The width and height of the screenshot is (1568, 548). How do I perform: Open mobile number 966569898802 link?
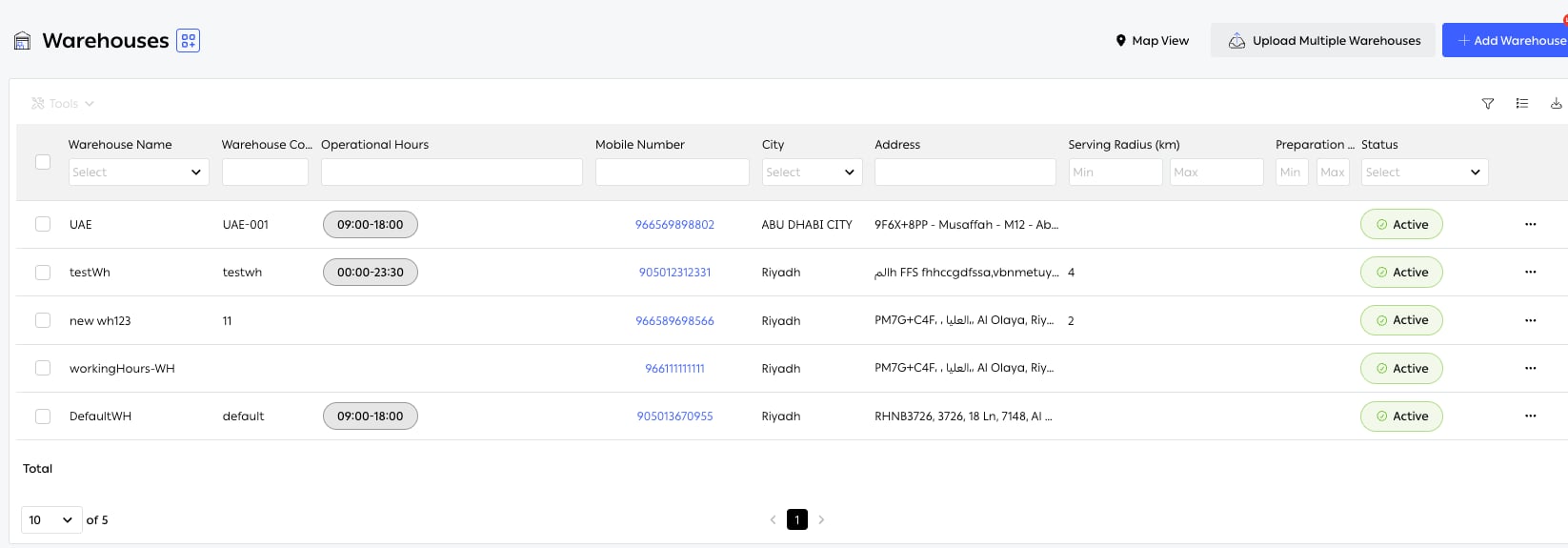(674, 225)
